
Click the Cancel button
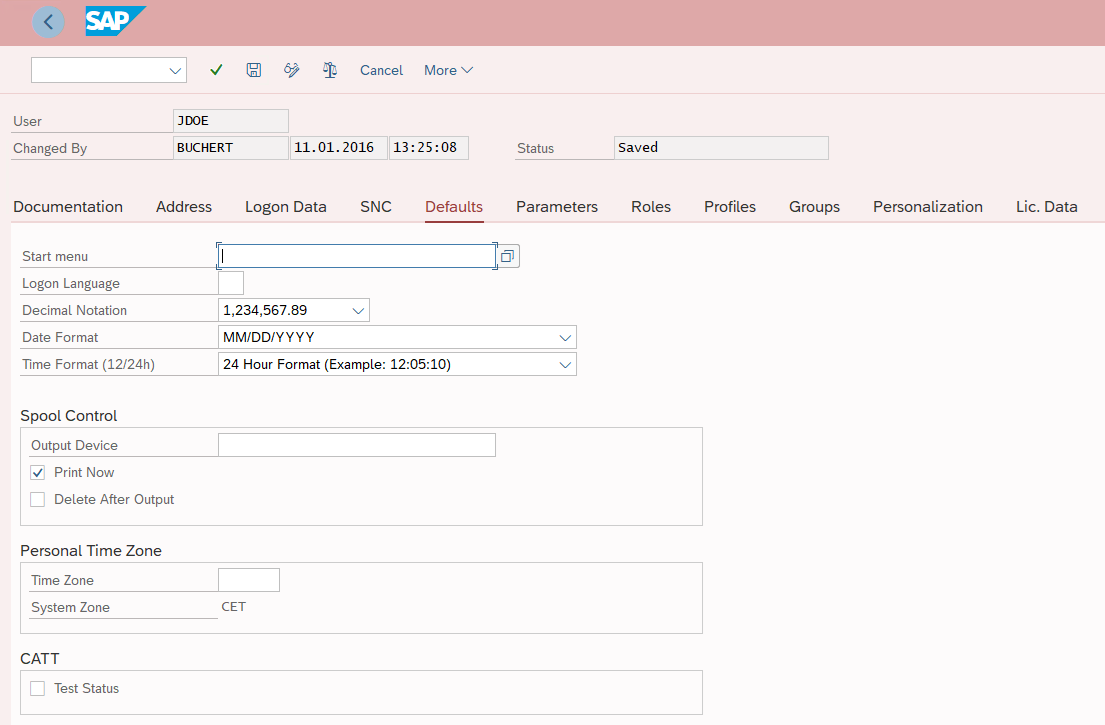click(x=381, y=70)
